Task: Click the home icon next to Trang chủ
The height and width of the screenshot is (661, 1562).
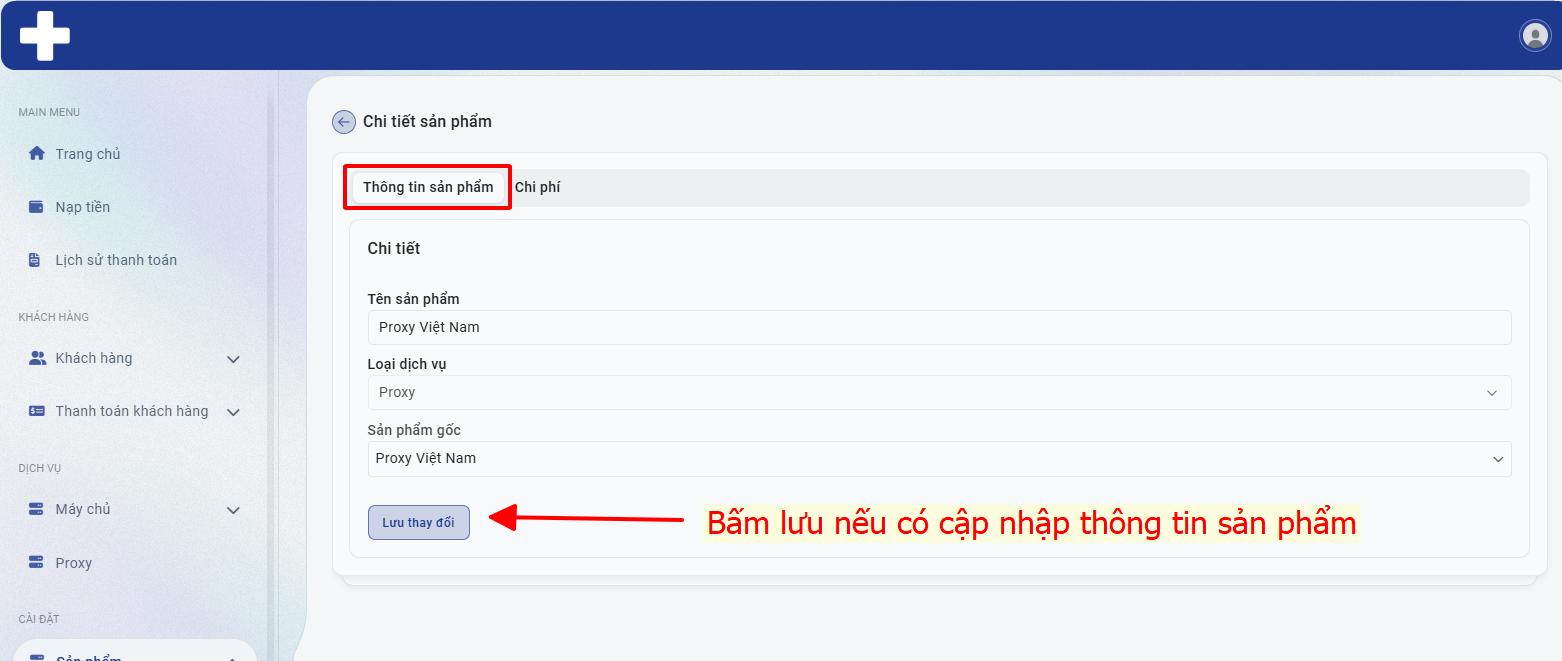Action: tap(37, 153)
